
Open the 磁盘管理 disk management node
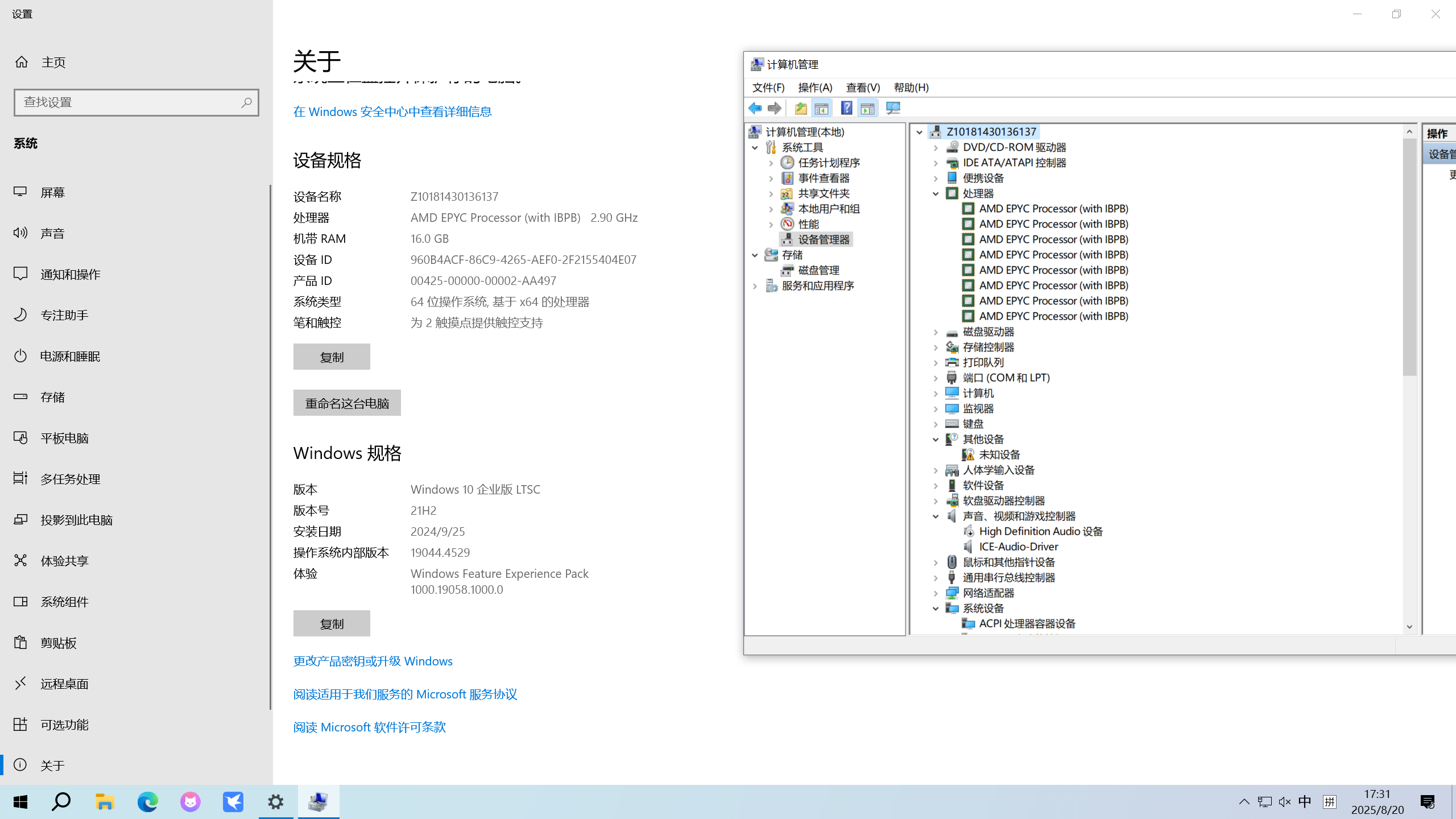(818, 270)
